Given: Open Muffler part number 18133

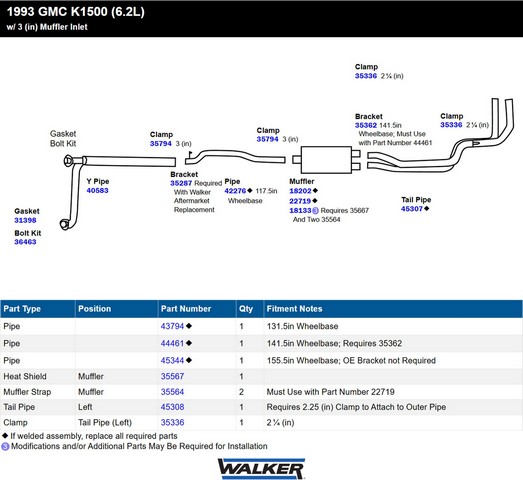Looking at the screenshot, I should [300, 210].
